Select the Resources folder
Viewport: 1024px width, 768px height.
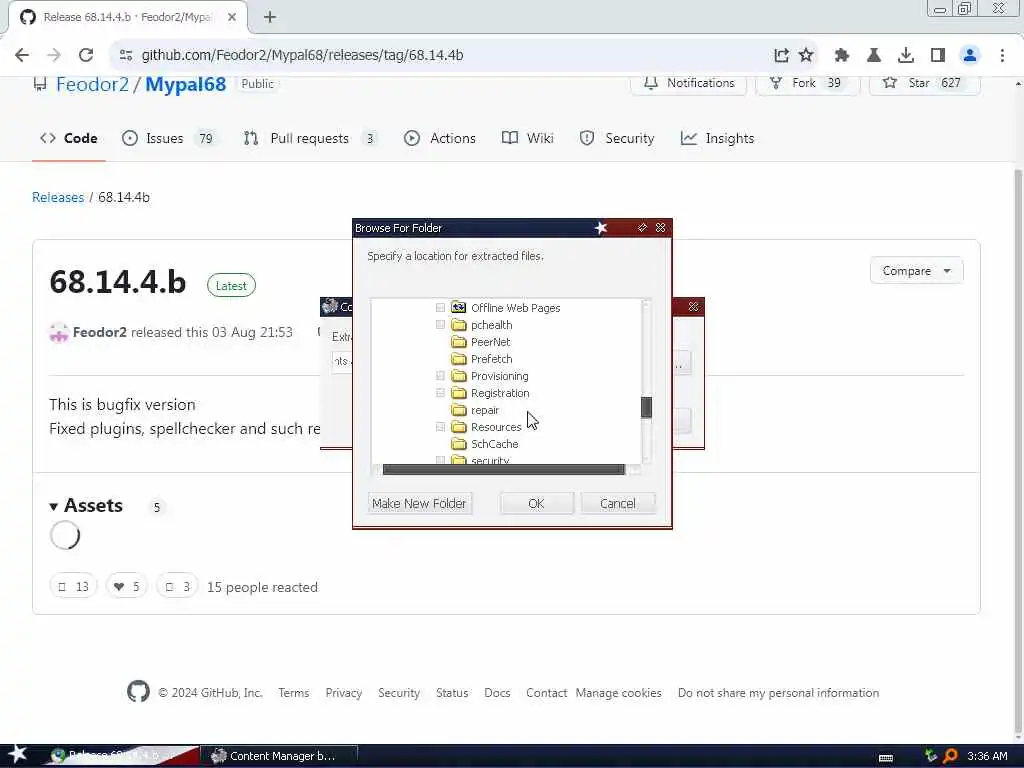496,426
